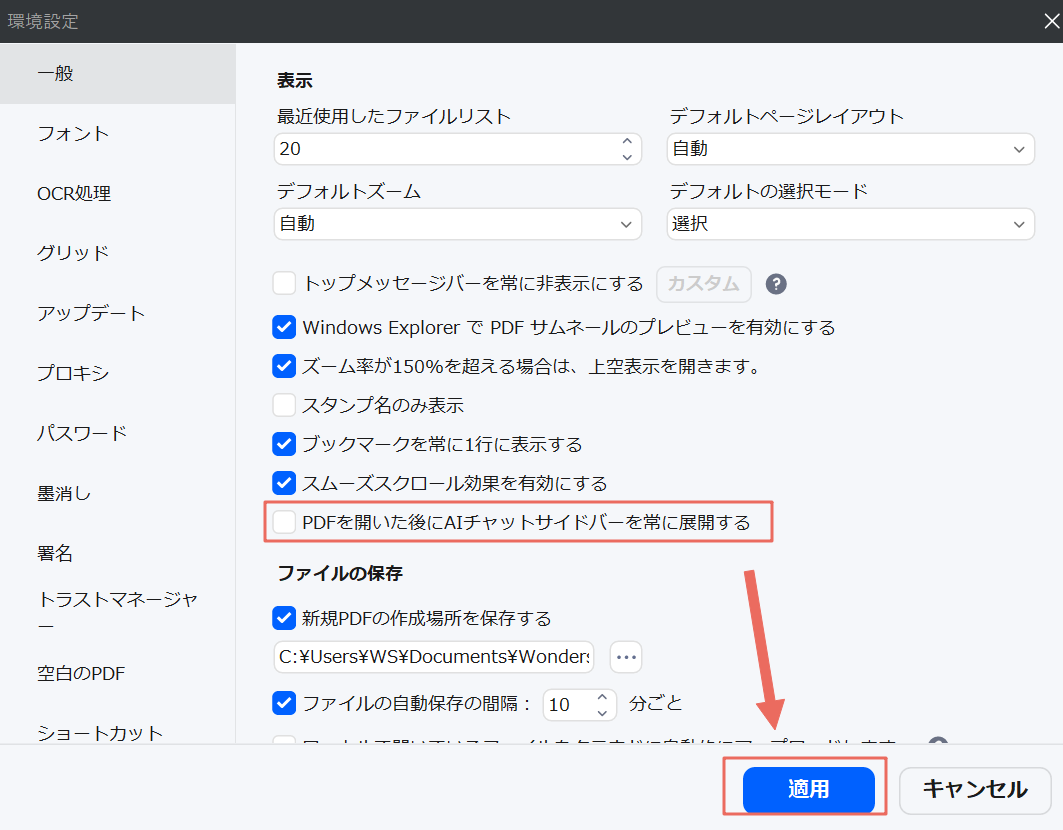Dismiss the dialog with キャンセル
This screenshot has width=1063, height=830.
(x=975, y=790)
